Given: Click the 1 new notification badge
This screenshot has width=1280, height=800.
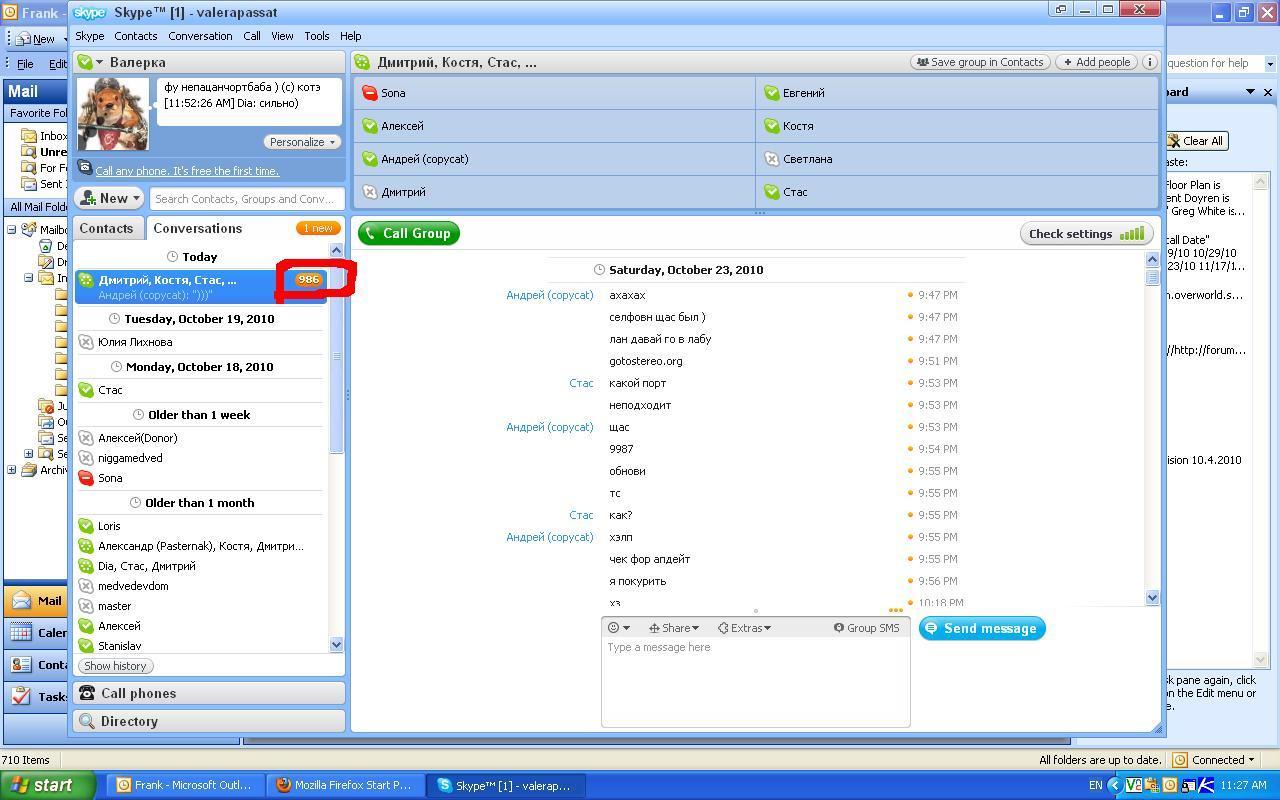Looking at the screenshot, I should pos(318,228).
